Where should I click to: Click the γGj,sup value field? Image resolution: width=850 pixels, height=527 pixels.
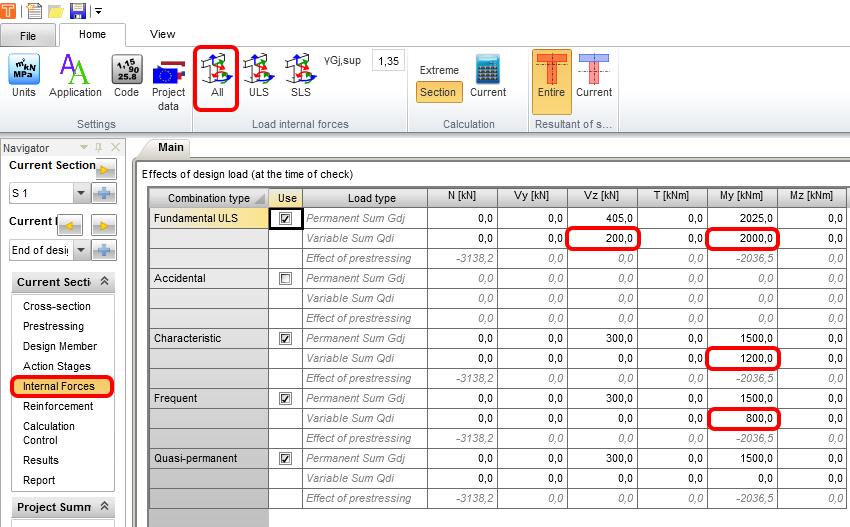click(x=388, y=61)
